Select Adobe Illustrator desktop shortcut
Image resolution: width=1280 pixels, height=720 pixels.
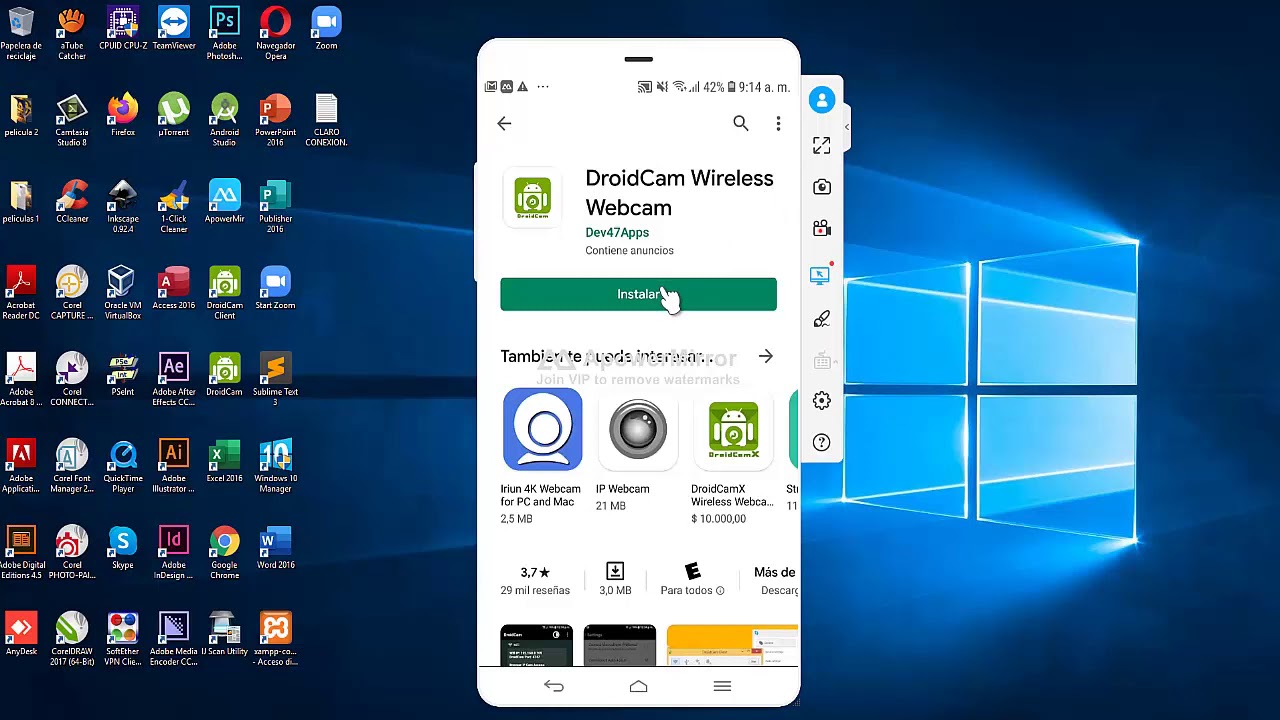(x=174, y=466)
